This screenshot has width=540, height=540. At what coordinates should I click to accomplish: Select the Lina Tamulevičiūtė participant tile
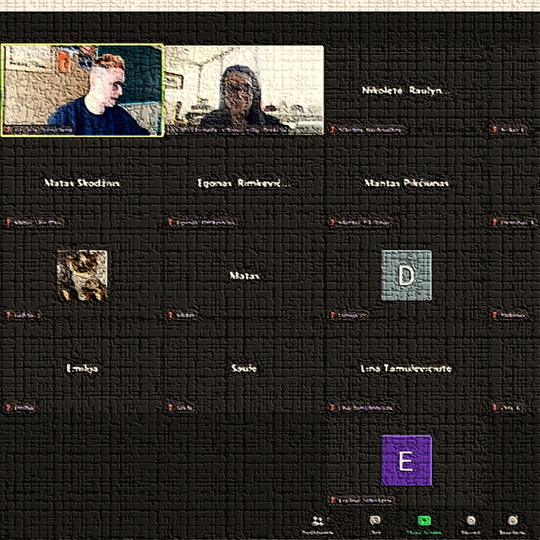click(x=406, y=368)
